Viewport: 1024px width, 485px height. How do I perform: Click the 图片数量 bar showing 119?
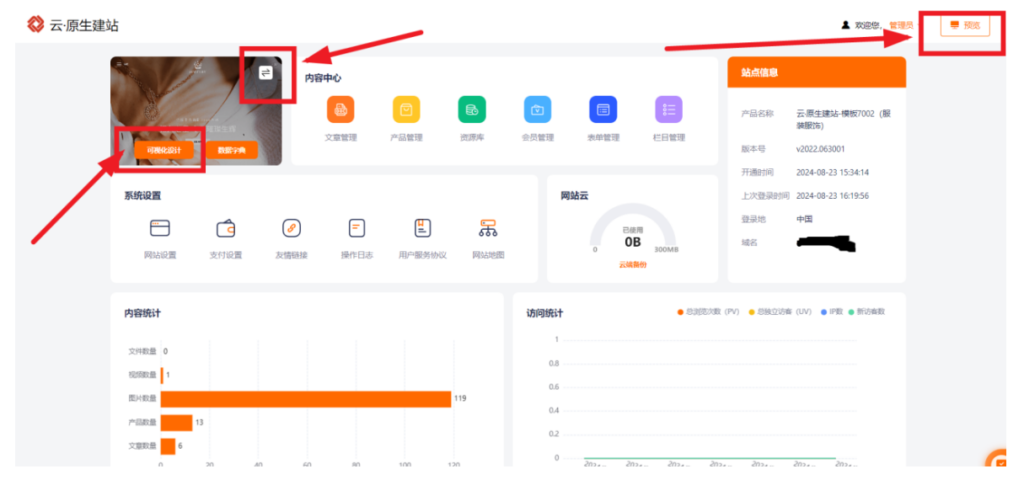tap(306, 399)
